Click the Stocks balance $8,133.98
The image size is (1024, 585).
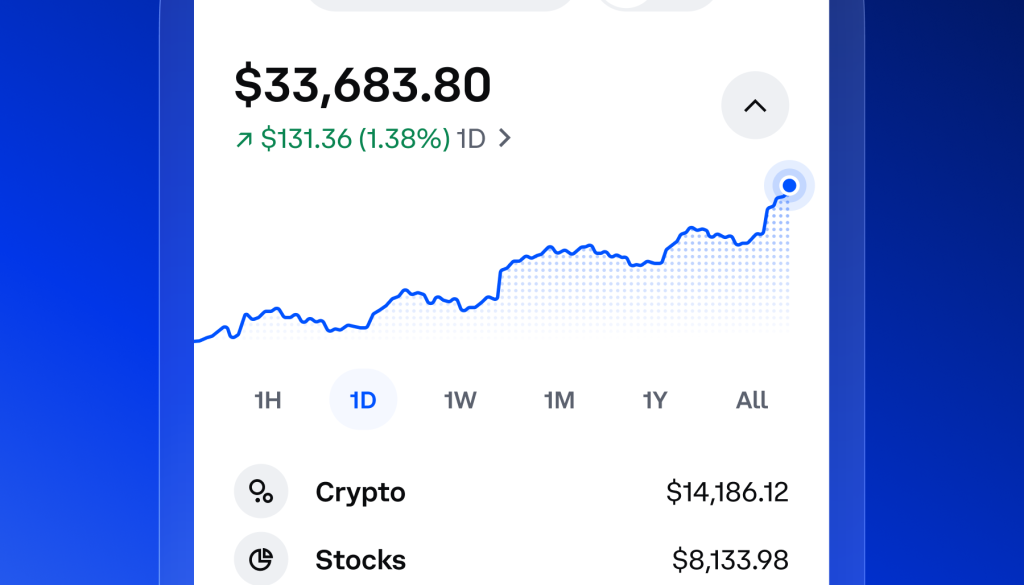[x=731, y=560]
